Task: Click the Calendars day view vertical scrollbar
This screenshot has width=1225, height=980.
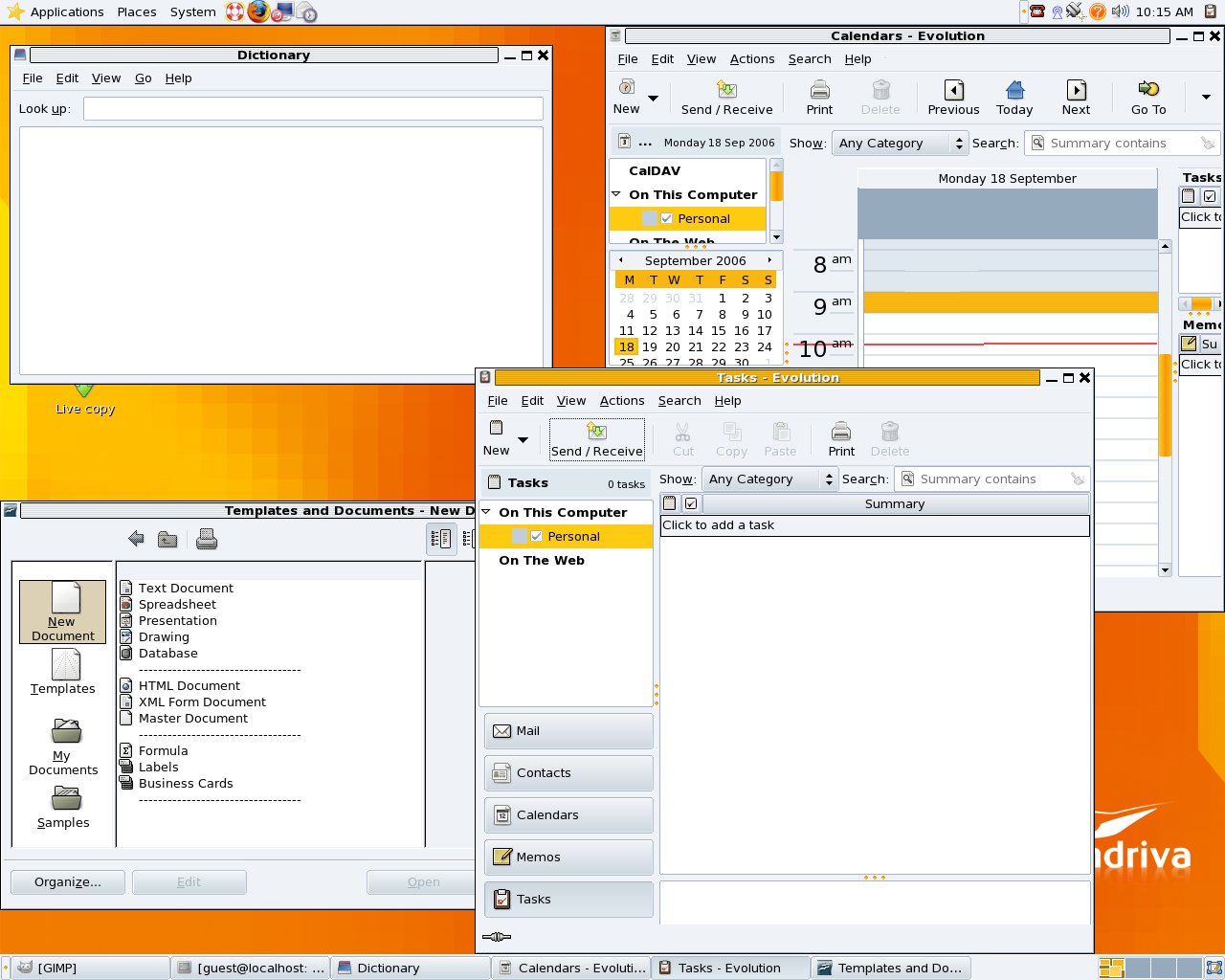Action: pos(1165,408)
